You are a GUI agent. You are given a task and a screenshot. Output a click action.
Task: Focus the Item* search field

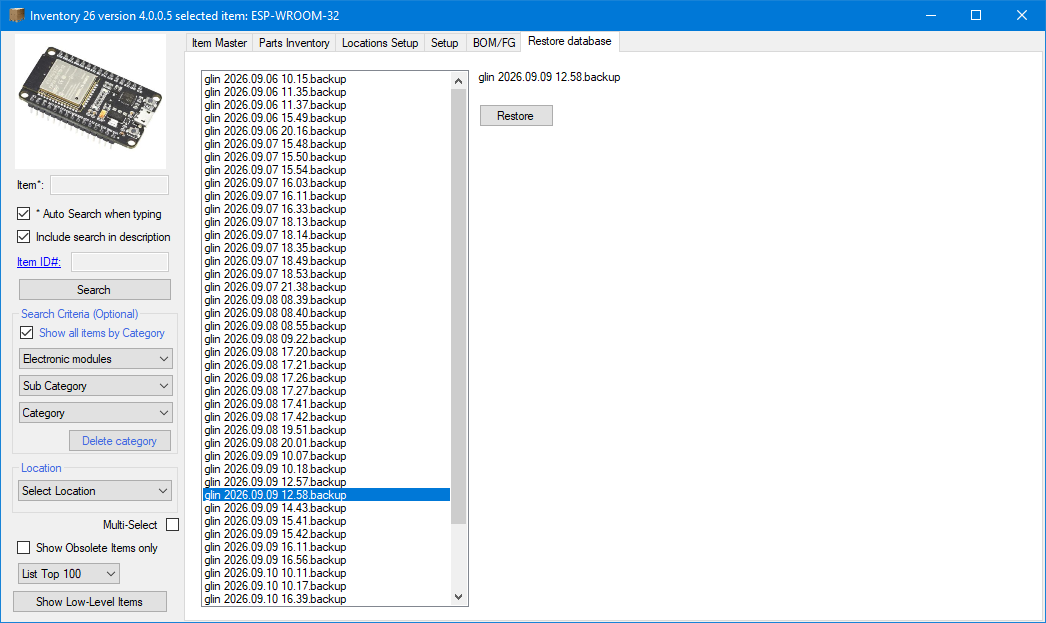click(x=109, y=185)
